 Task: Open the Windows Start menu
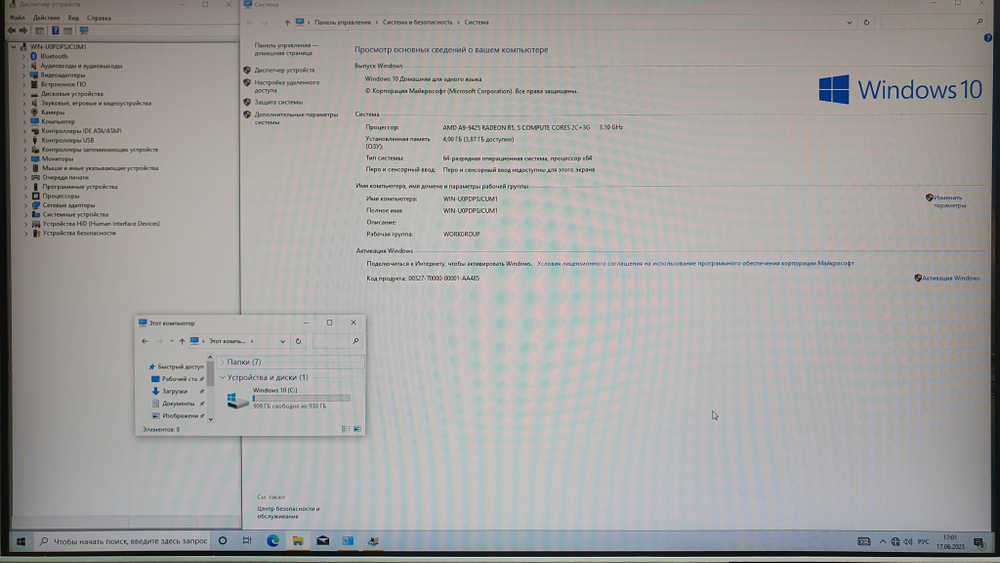coord(20,541)
